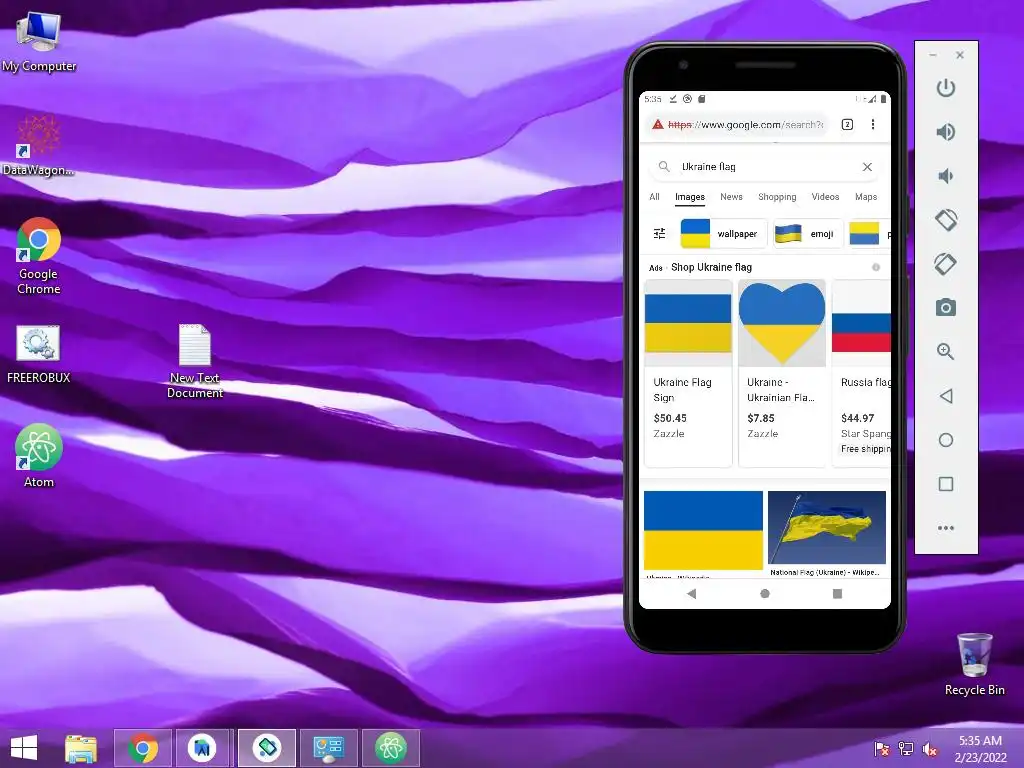Open the waving National Flag Wikipedia image
This screenshot has height=768, width=1024.
tap(827, 528)
